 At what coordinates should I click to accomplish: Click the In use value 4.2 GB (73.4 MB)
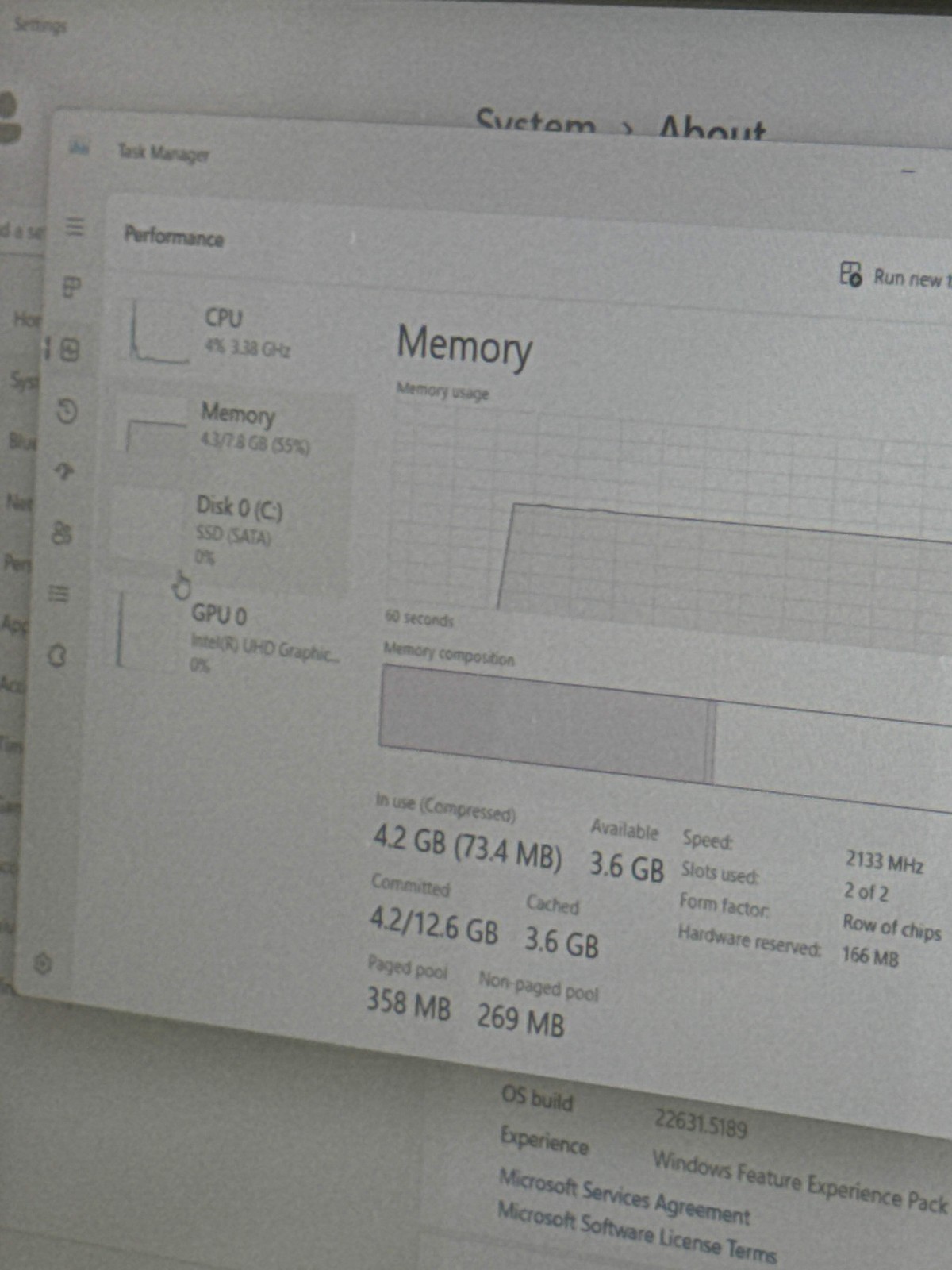click(467, 848)
